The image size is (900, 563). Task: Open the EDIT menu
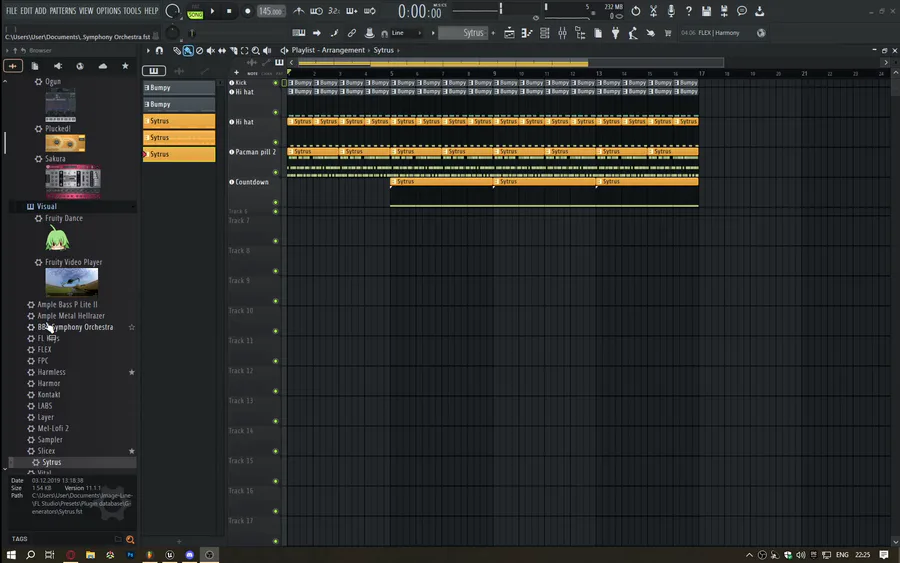point(26,11)
